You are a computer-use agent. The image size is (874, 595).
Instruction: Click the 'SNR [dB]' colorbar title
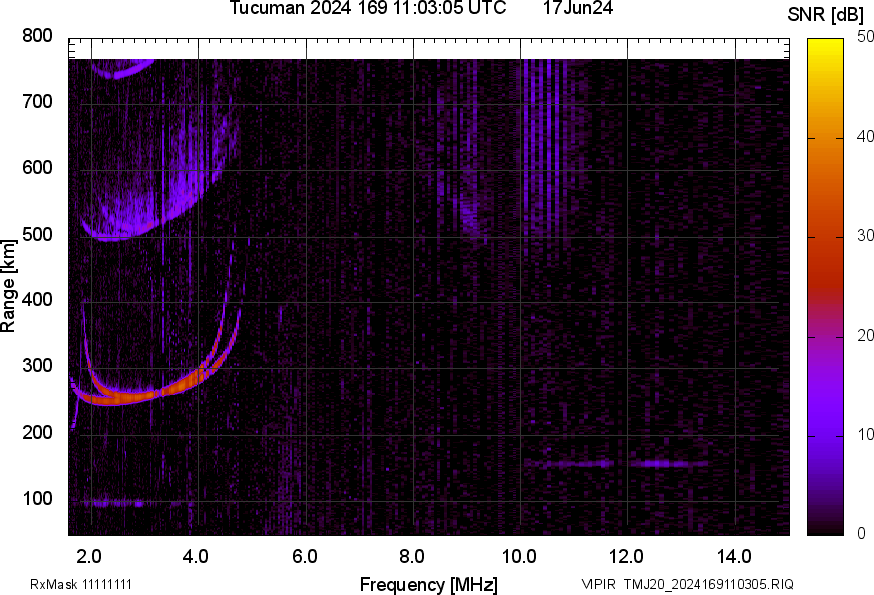pyautogui.click(x=825, y=15)
